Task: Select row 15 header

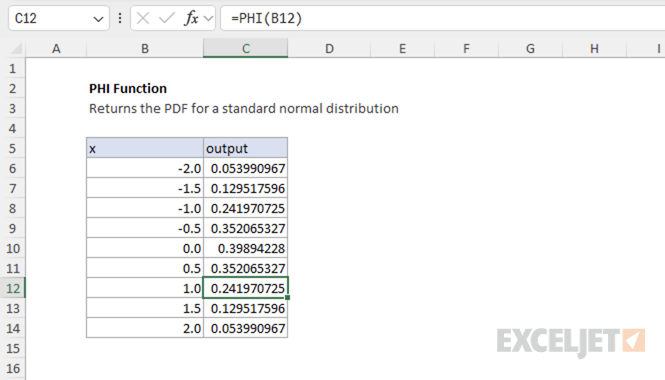Action: [13, 348]
